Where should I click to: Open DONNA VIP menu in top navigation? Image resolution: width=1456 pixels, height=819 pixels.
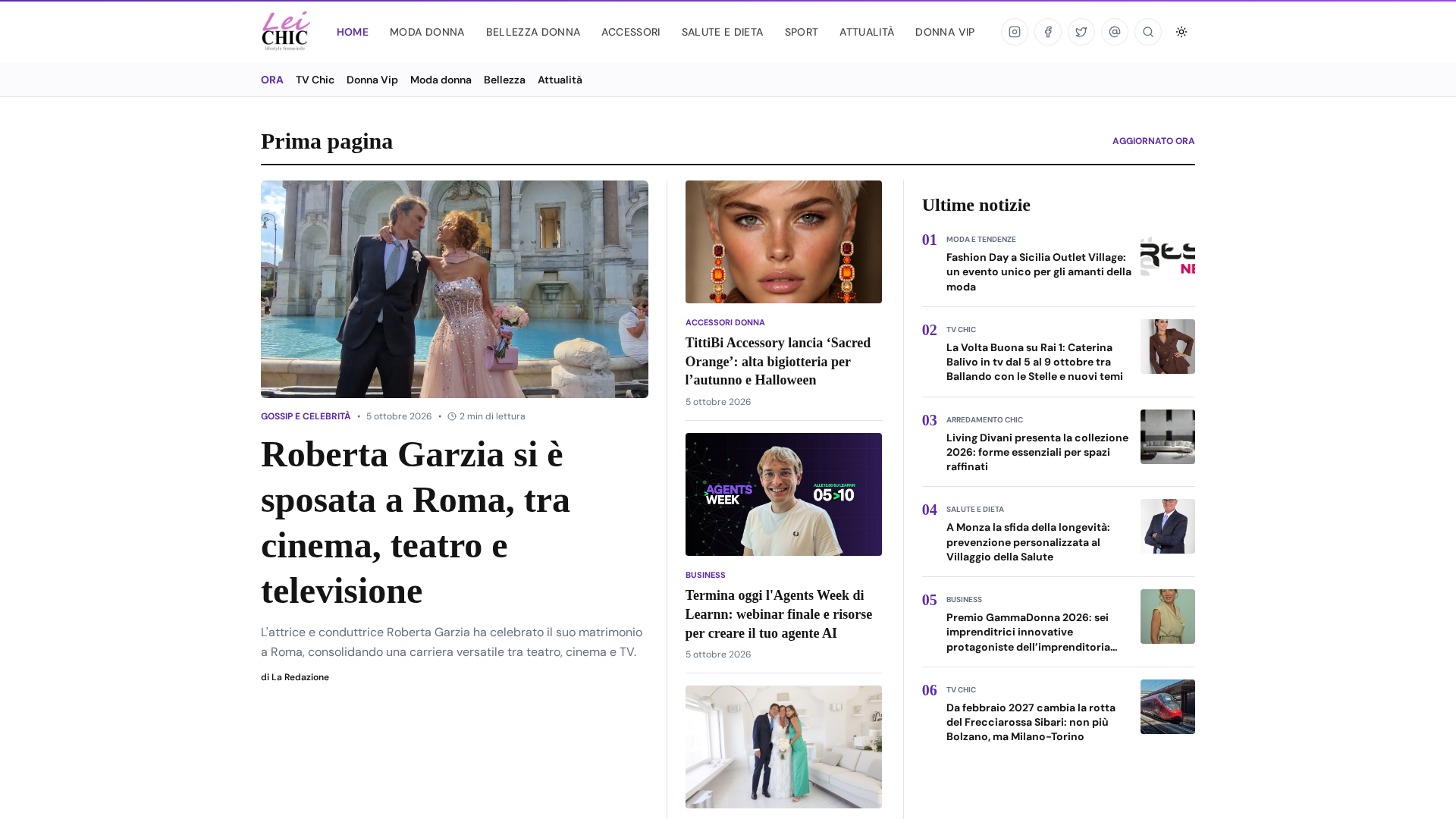pyautogui.click(x=945, y=32)
